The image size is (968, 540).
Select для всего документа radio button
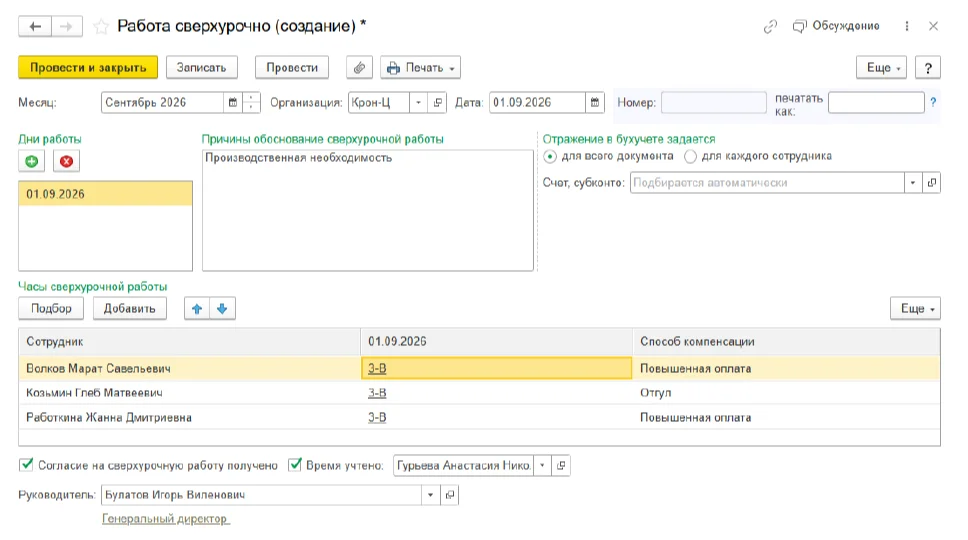pyautogui.click(x=549, y=157)
